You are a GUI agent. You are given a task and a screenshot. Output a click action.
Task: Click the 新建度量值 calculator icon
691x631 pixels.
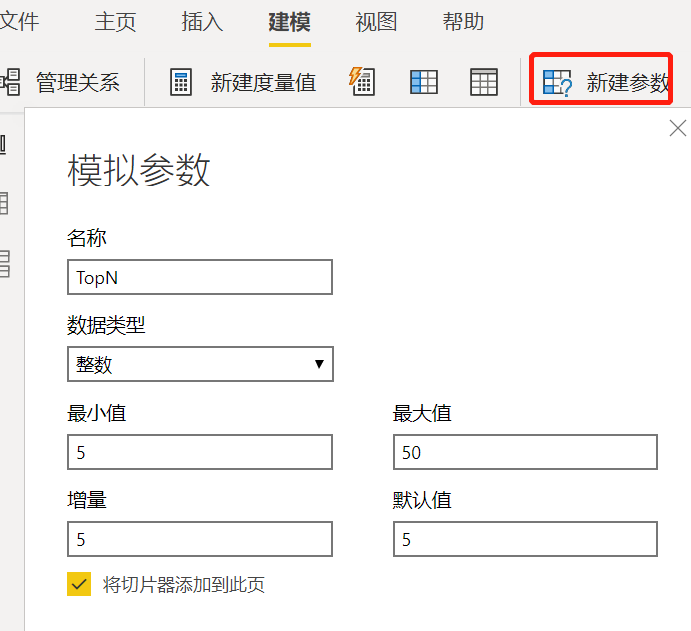[181, 82]
